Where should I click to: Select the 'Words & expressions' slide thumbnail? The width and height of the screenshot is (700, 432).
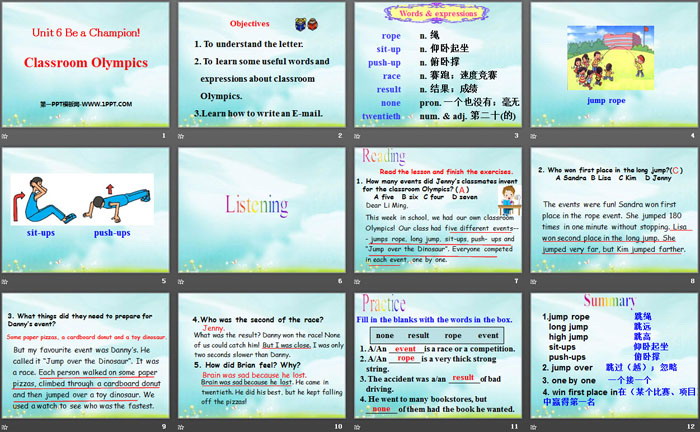tap(438, 65)
